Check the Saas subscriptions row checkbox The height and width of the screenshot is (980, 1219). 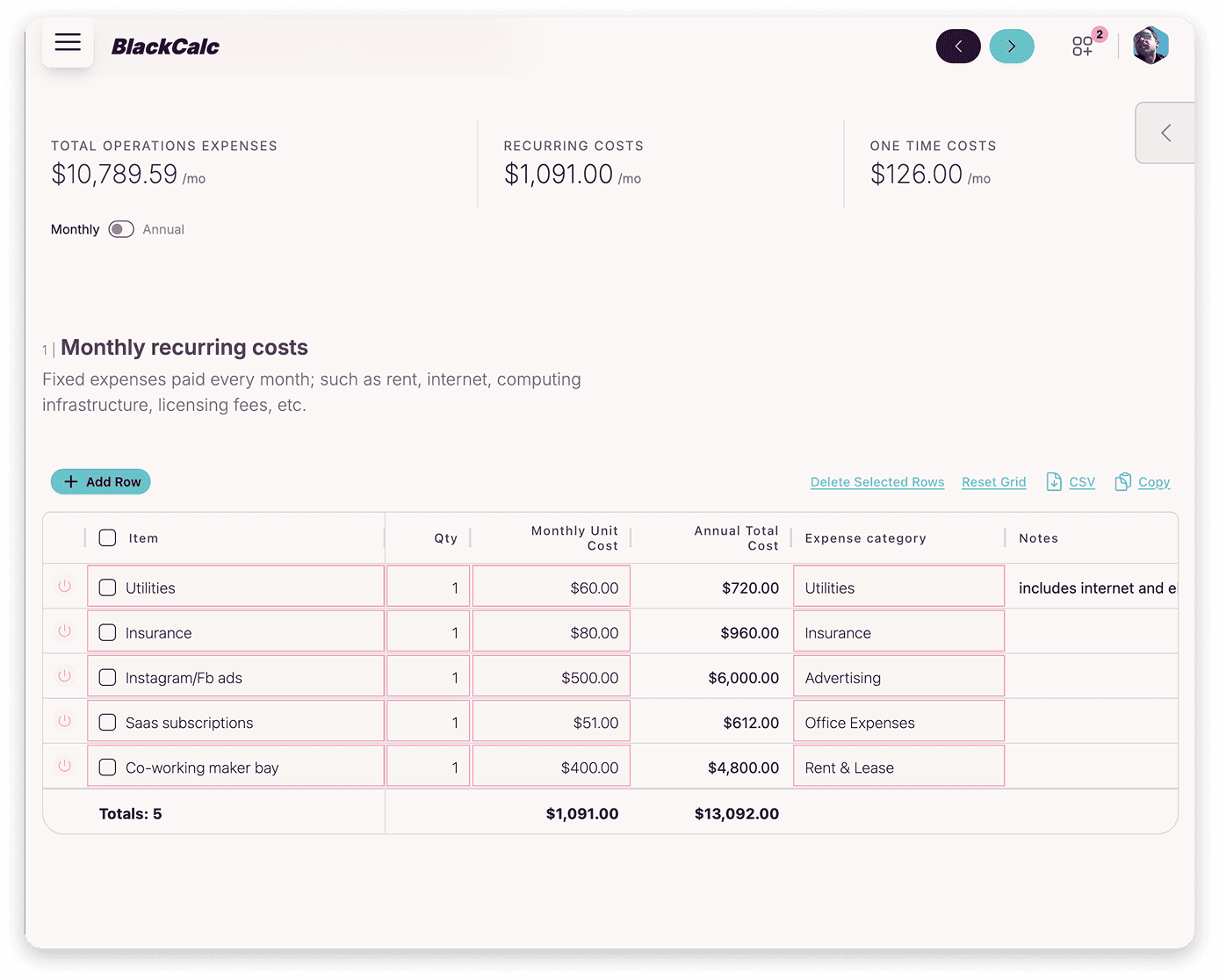107,722
